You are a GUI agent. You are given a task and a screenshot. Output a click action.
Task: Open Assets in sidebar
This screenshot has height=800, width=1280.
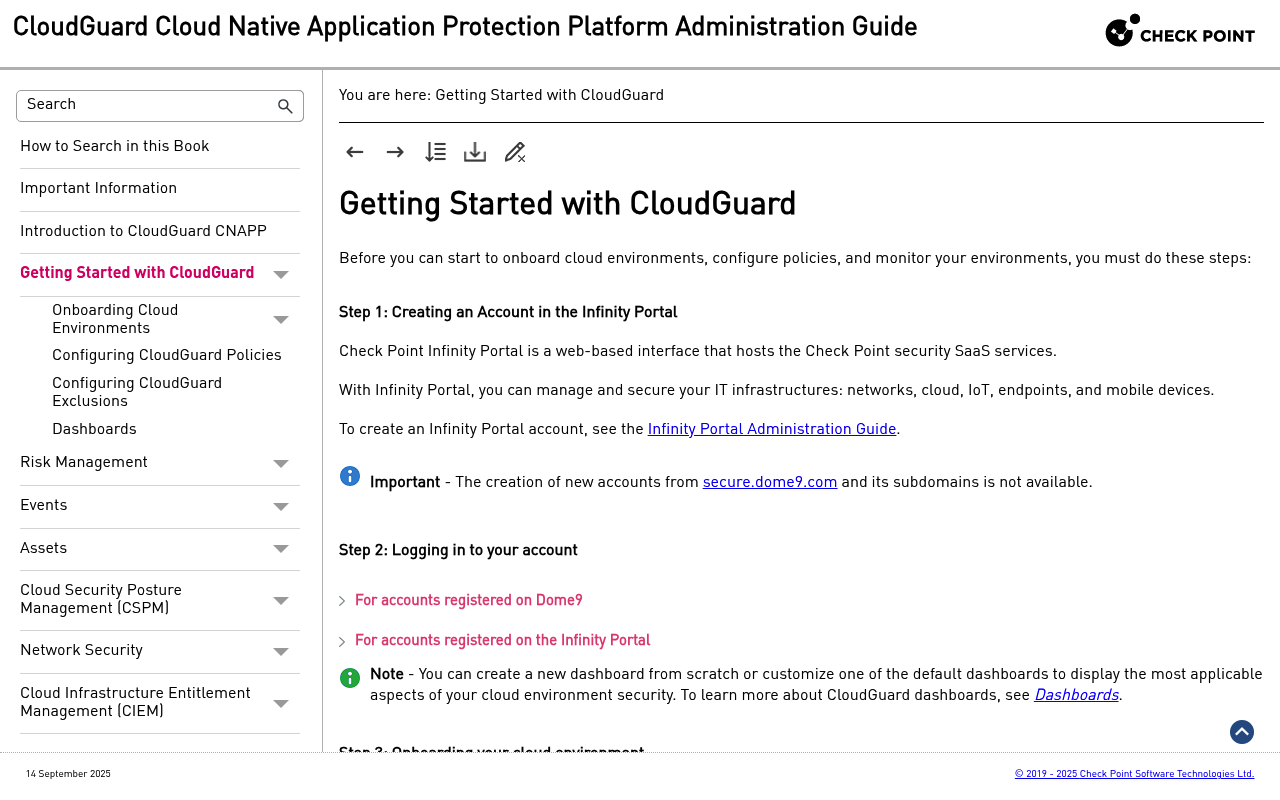(x=44, y=549)
